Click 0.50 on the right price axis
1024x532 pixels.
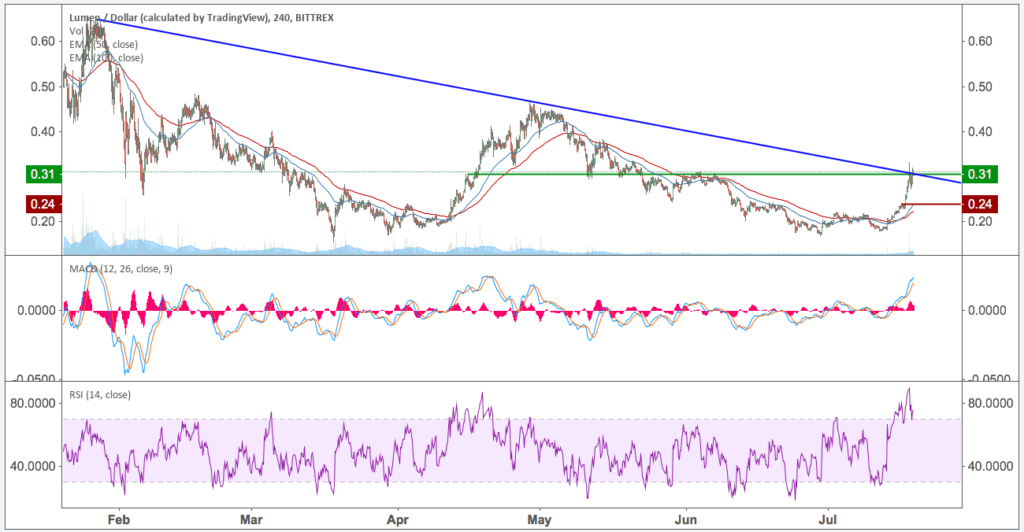(x=980, y=87)
